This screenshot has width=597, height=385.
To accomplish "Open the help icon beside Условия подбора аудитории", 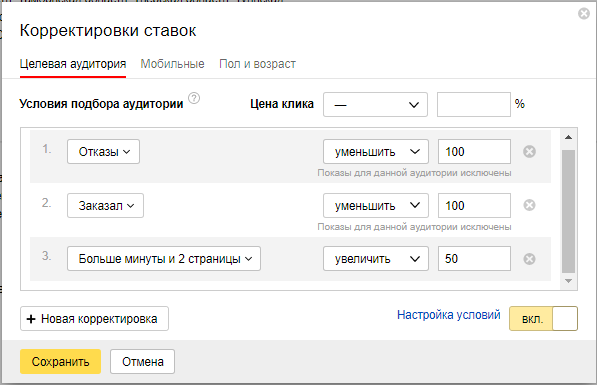I will [194, 98].
